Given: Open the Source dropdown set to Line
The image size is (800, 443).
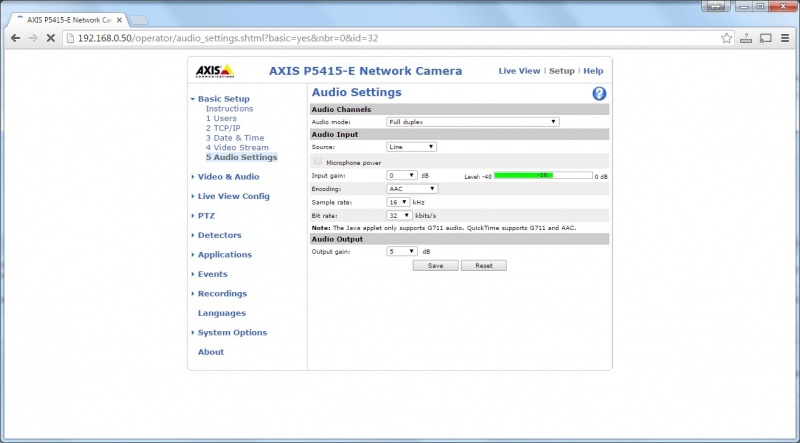Looking at the screenshot, I should 411,147.
